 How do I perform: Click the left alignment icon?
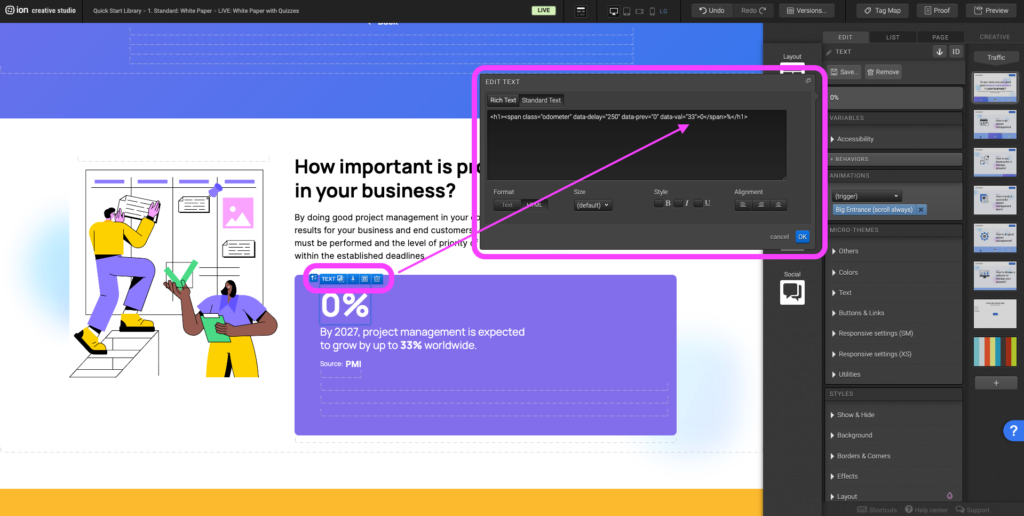coord(743,204)
